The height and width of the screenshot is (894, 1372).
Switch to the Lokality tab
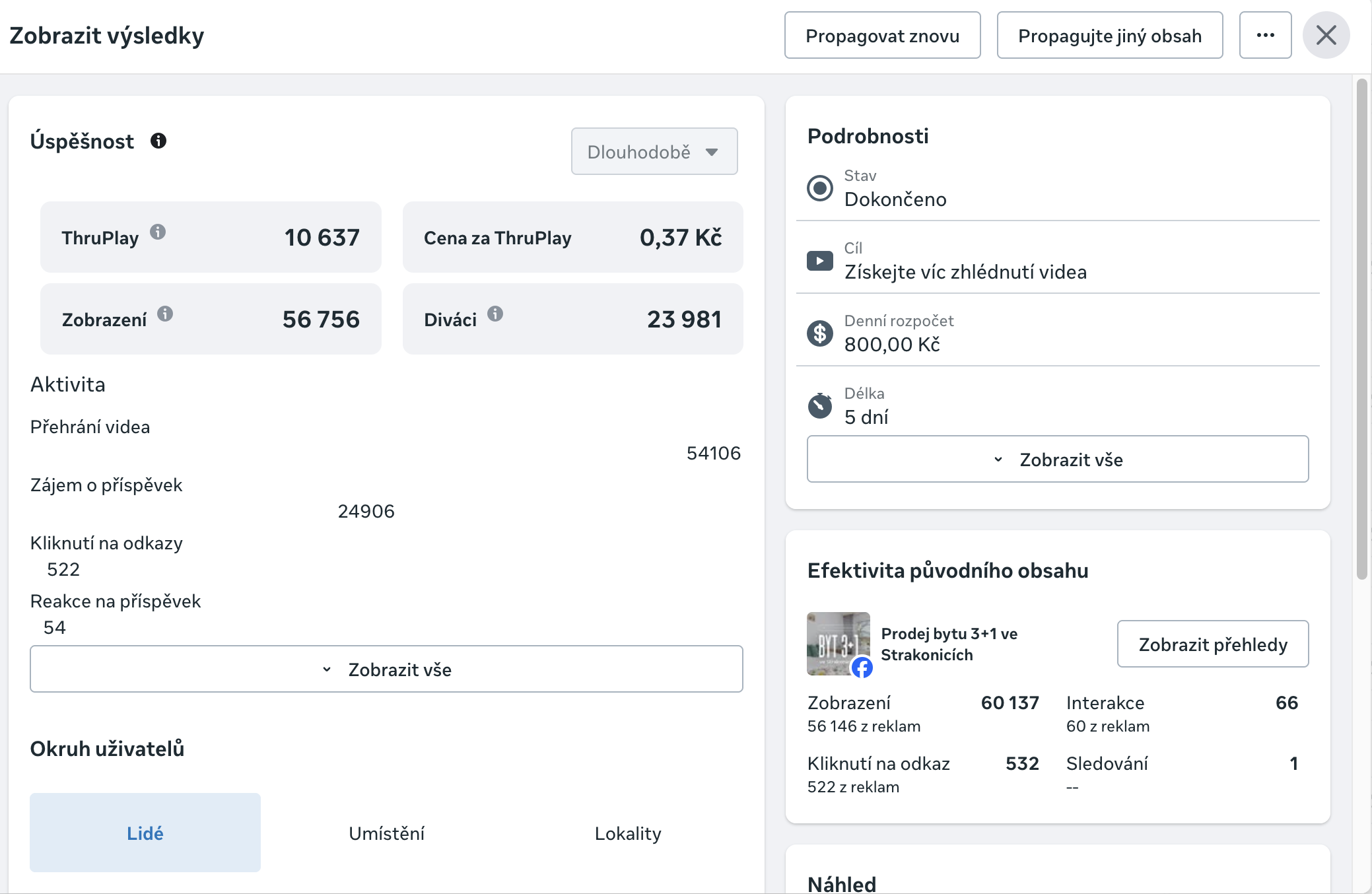628,833
